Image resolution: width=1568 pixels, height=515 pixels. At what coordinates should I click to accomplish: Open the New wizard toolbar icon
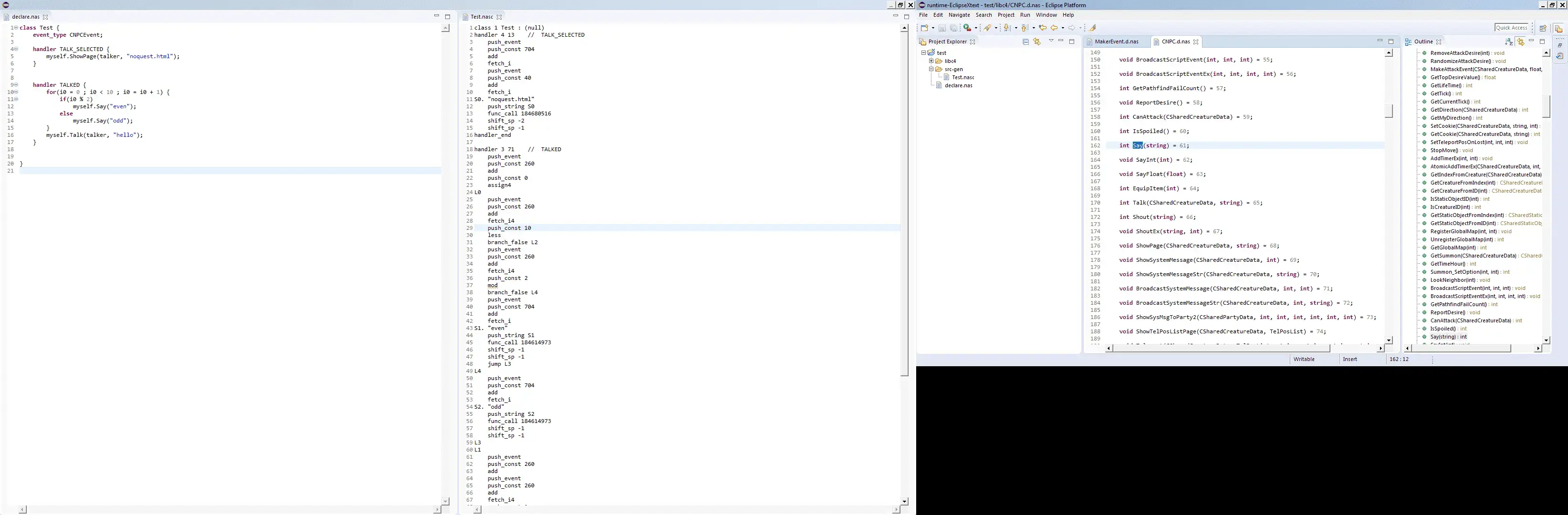(x=925, y=28)
